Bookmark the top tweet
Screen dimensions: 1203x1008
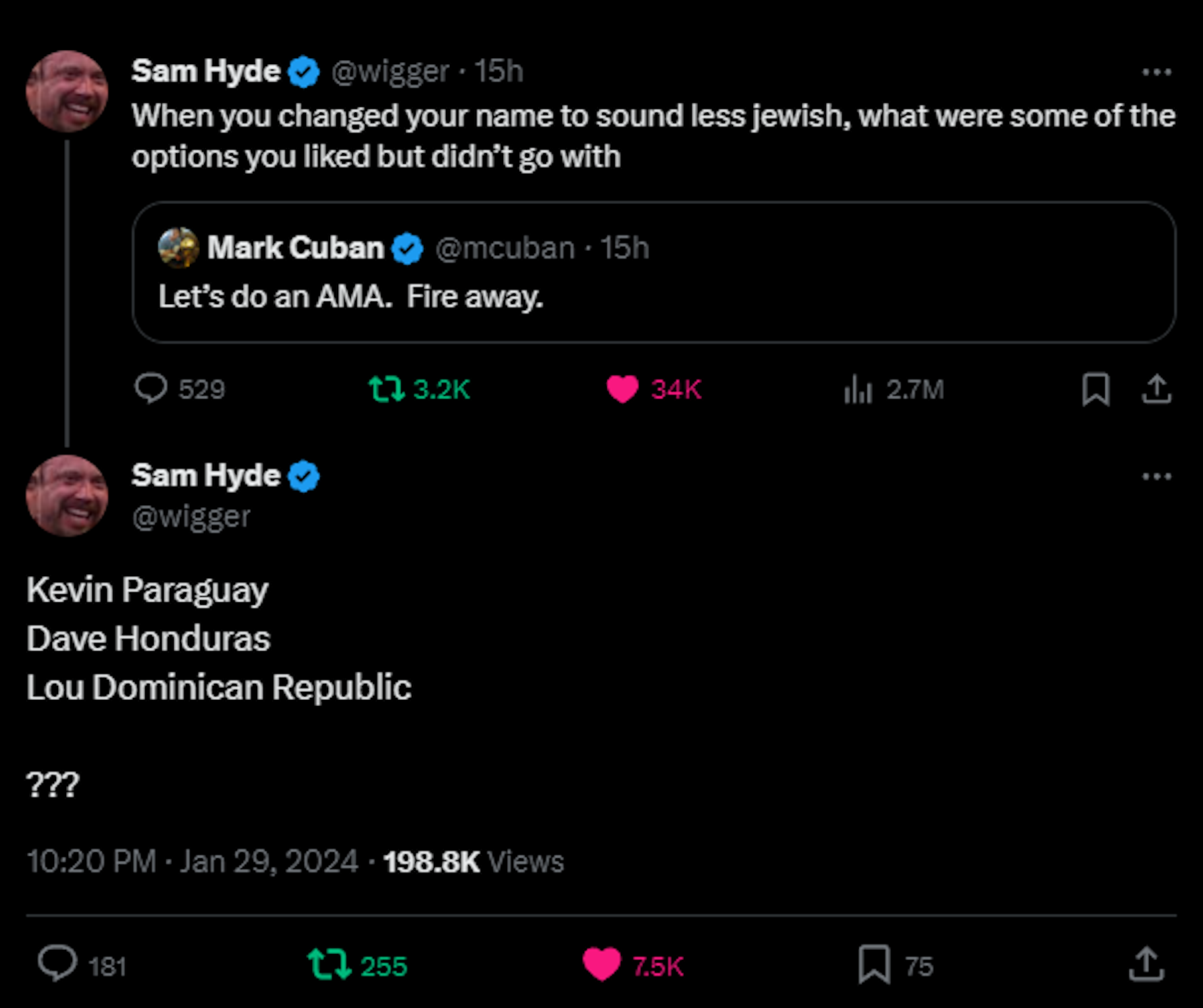[x=1095, y=388]
